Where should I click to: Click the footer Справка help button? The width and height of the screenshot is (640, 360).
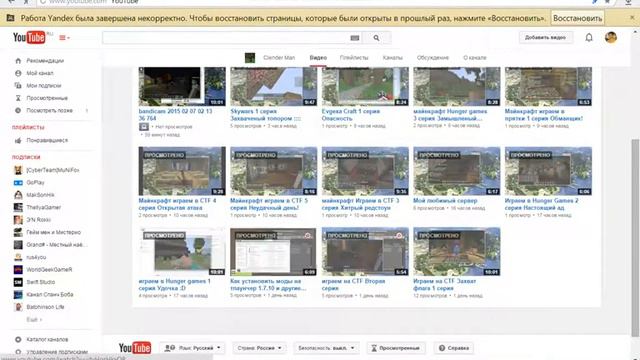(x=453, y=348)
